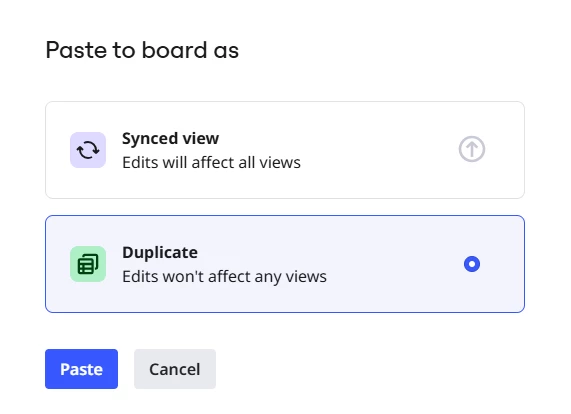Pick the option with circular arrows icon
This screenshot has width=571, height=414.
pyautogui.click(x=285, y=150)
